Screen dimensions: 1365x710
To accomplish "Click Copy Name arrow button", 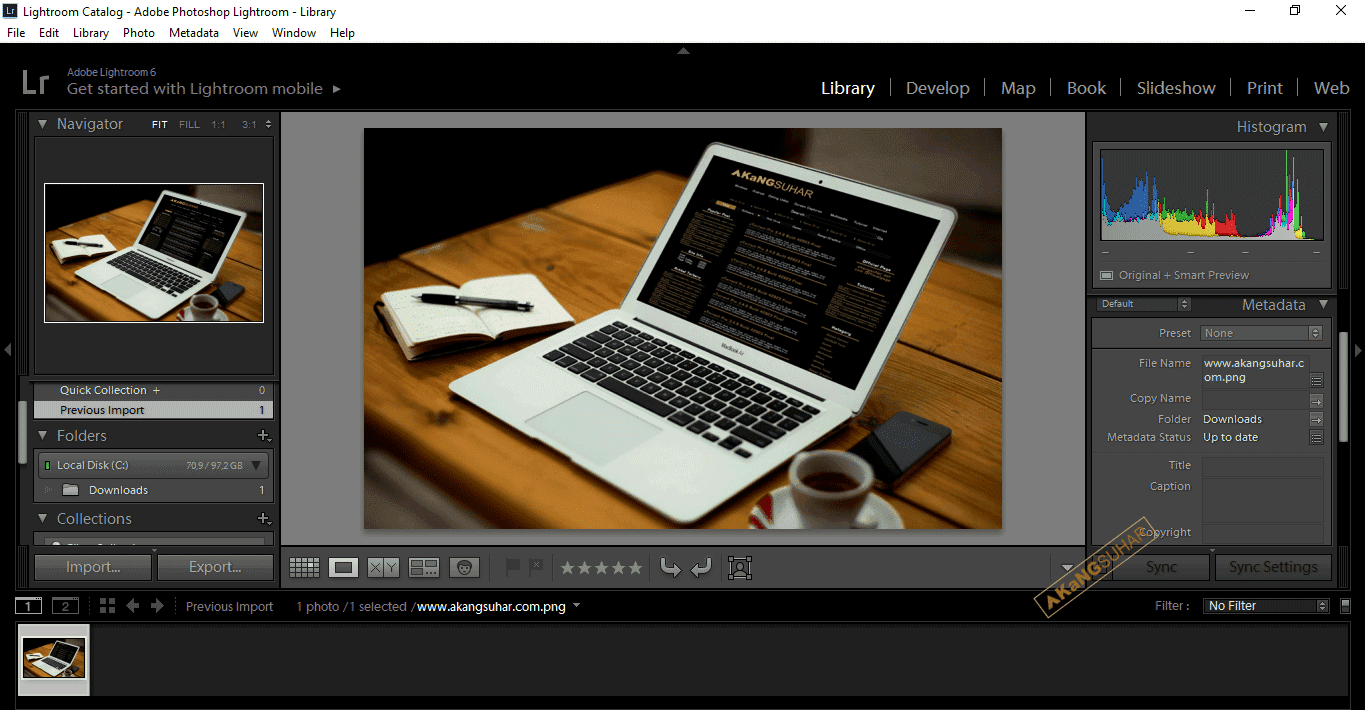I will pyautogui.click(x=1317, y=400).
